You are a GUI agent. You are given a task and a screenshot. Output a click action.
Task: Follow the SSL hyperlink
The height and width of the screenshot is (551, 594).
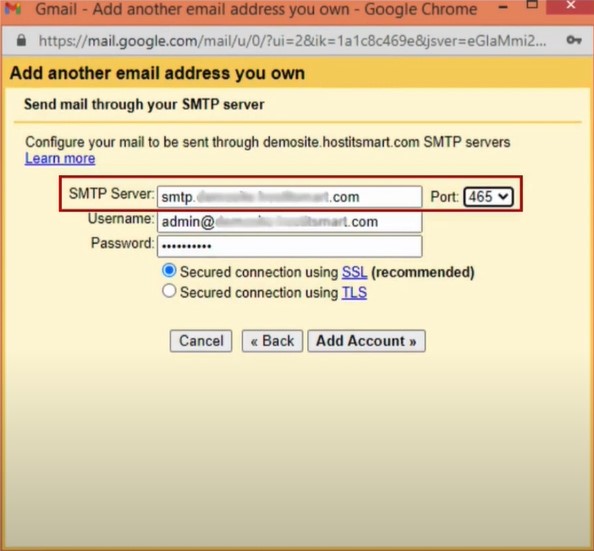pos(354,272)
